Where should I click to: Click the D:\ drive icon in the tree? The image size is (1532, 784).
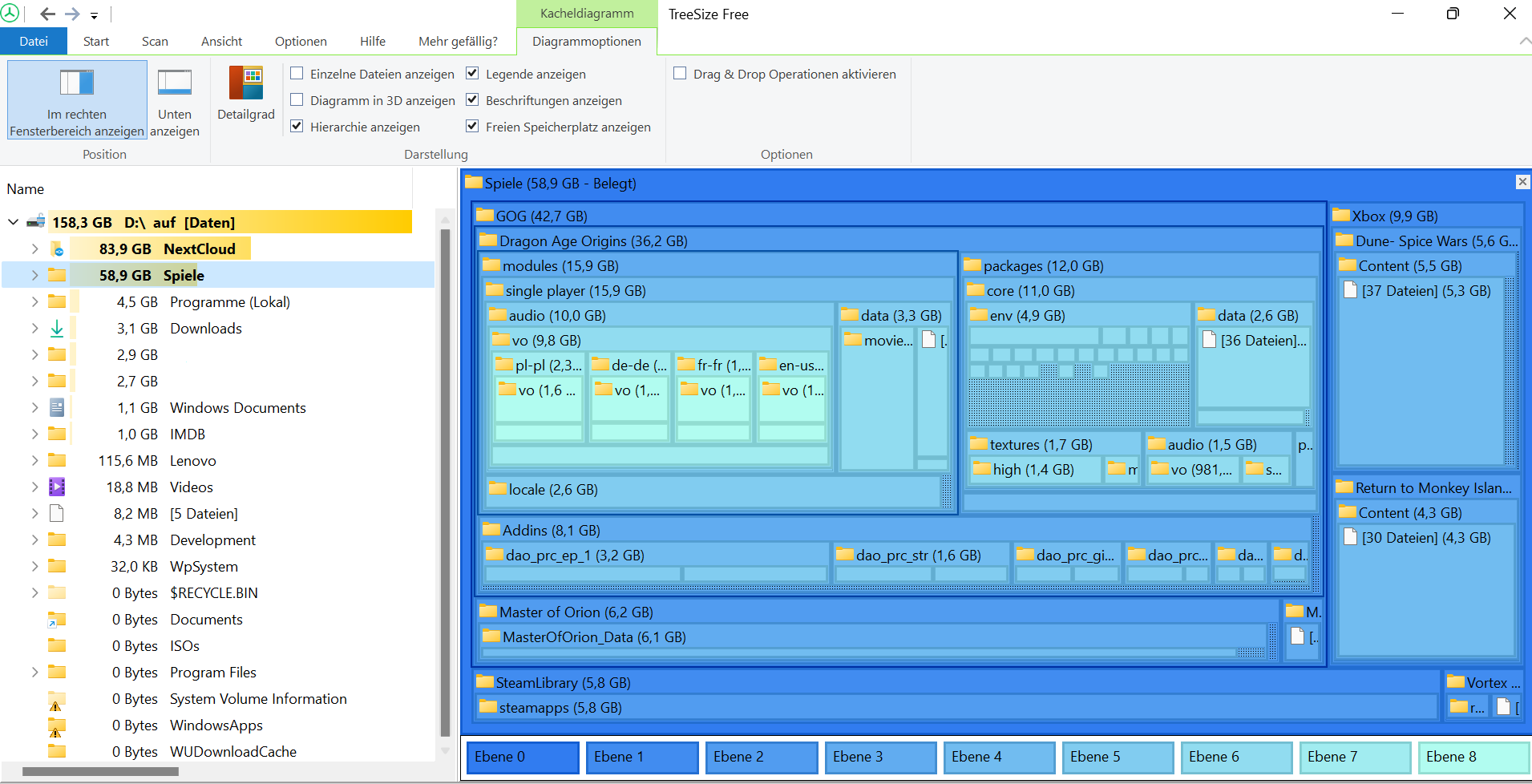point(35,222)
